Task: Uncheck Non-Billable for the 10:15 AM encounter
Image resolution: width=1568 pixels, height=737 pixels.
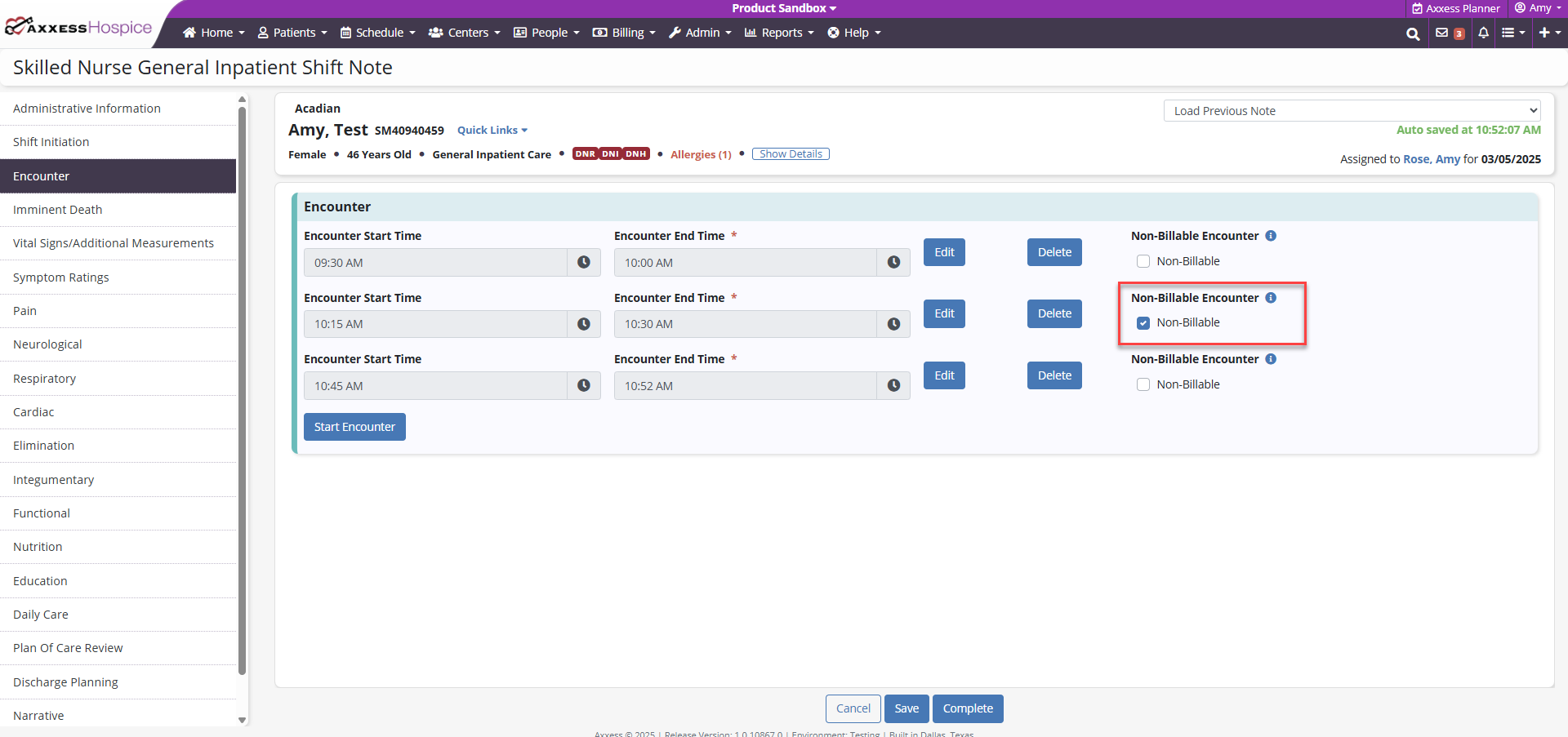Action: pos(1143,323)
